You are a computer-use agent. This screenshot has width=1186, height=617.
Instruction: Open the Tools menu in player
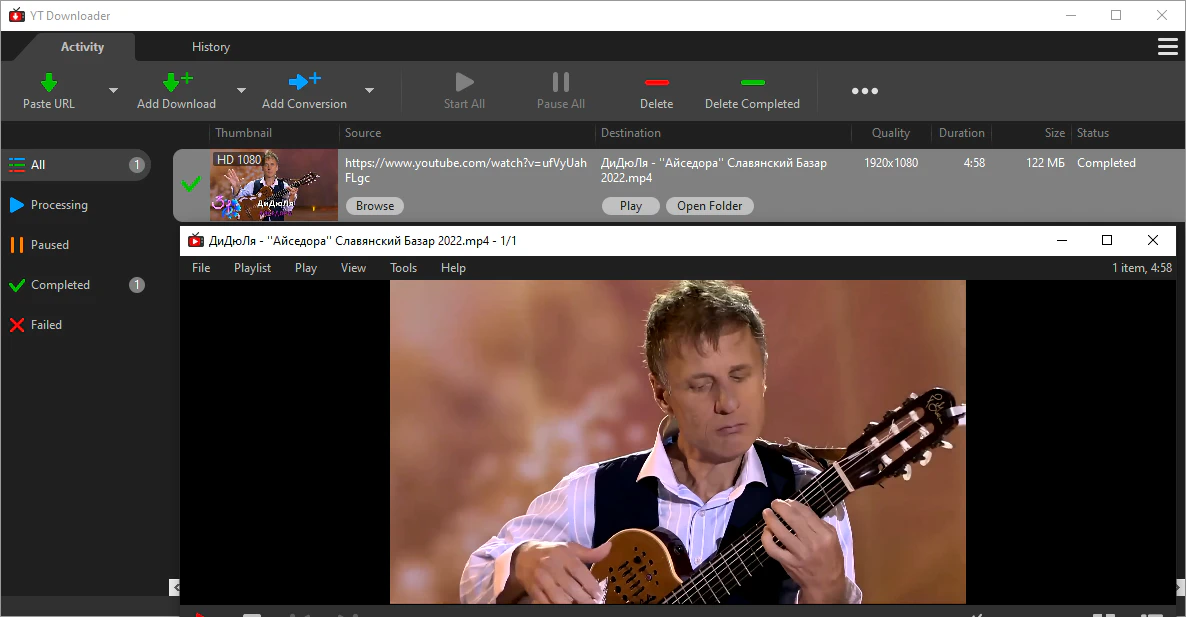click(x=403, y=268)
